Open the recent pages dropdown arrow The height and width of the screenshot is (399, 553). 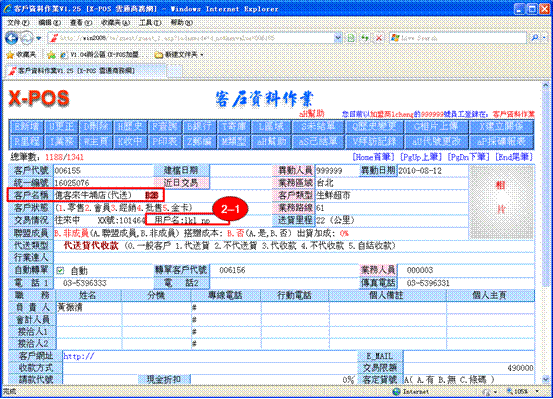coord(39,38)
